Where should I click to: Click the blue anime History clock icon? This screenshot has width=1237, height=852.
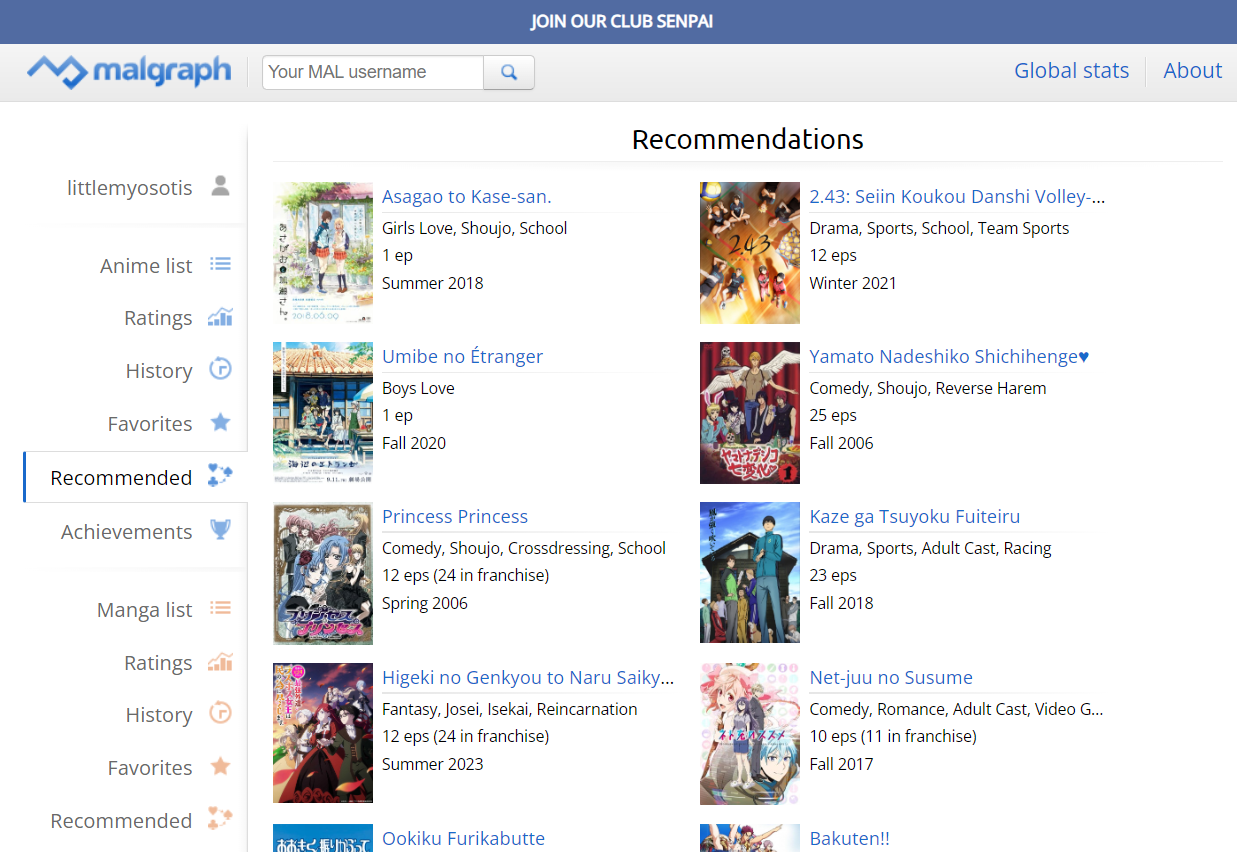[220, 369]
